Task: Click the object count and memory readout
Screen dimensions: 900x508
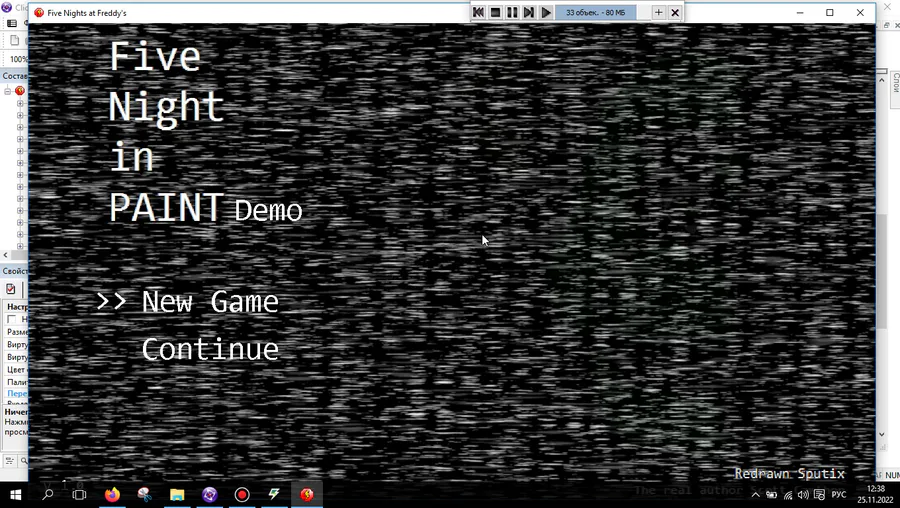Action: point(596,13)
